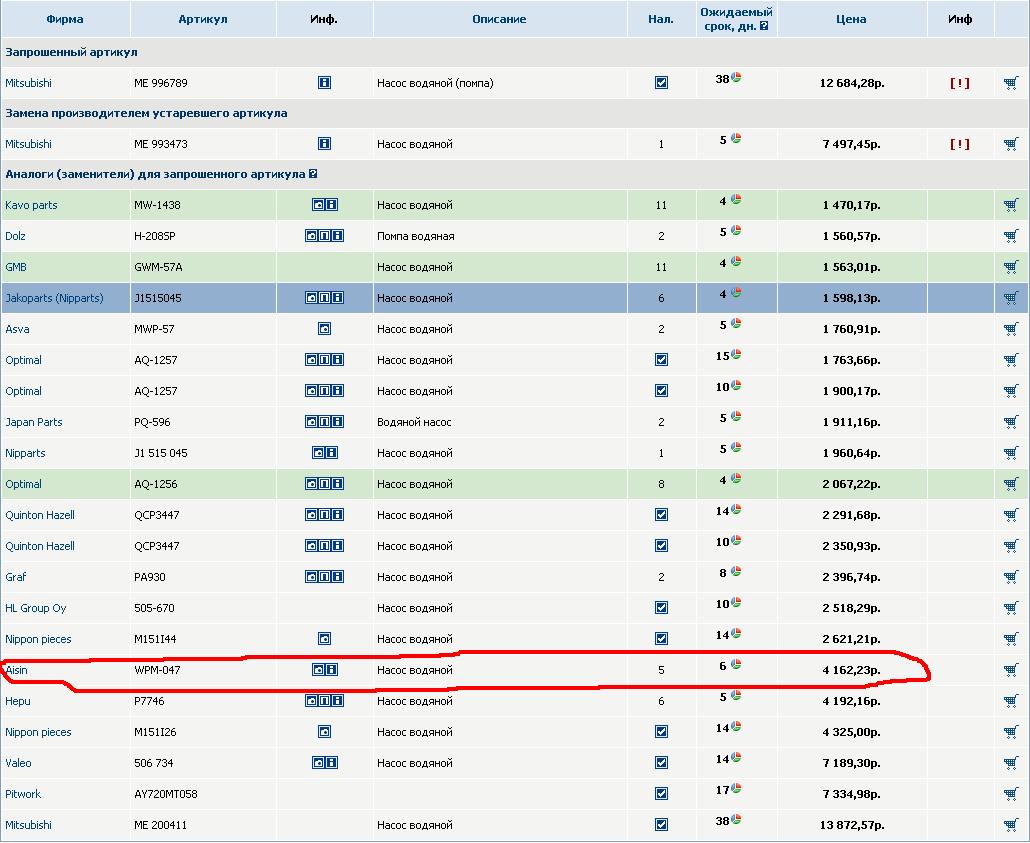Click the Артикул column header
The height and width of the screenshot is (843, 1030).
pyautogui.click(x=203, y=19)
